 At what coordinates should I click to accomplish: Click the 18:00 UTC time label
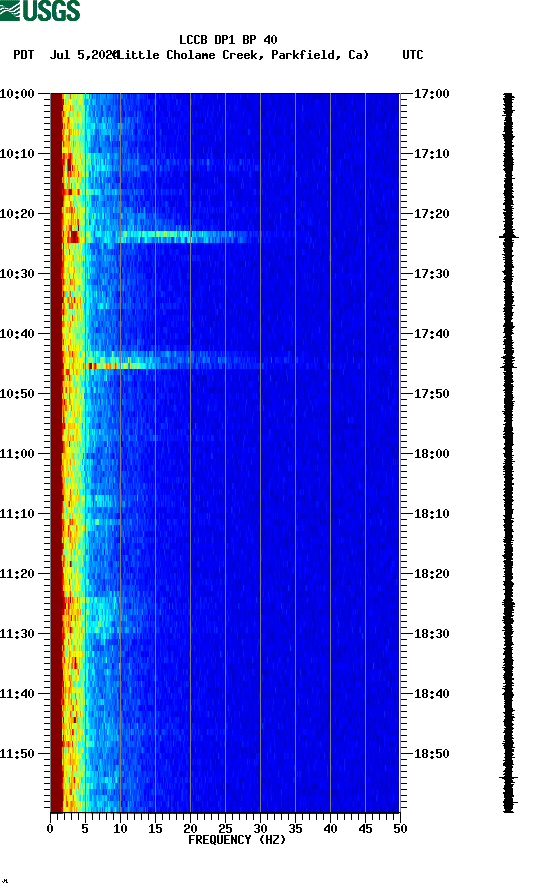(431, 454)
